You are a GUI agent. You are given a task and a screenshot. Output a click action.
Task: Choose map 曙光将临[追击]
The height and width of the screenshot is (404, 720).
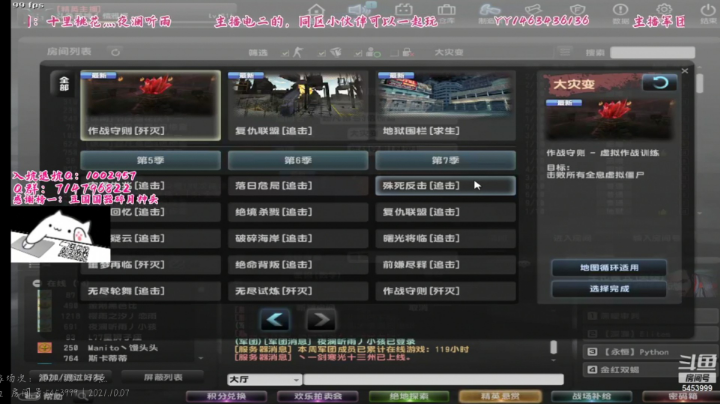(445, 238)
